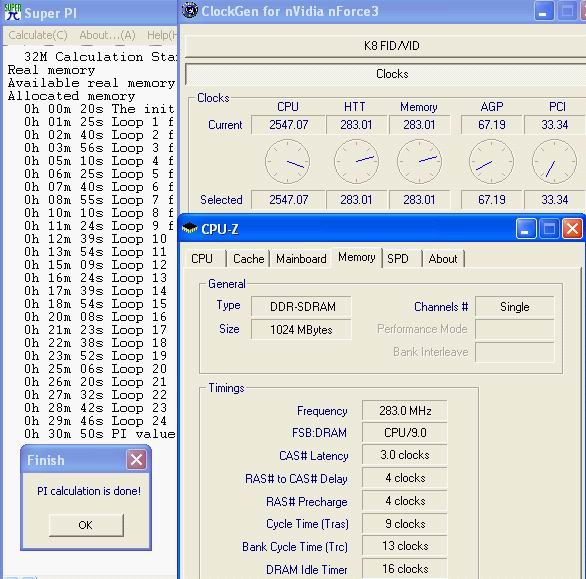Close the CPU-Z window
The width and height of the screenshot is (586, 579).
click(572, 228)
